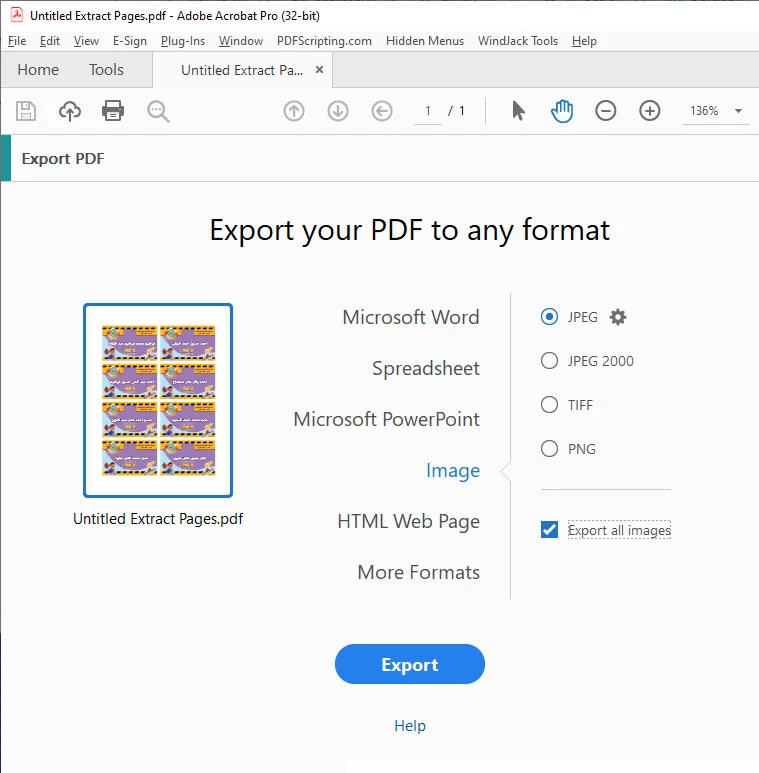Choose Microsoft PowerPoint export format

pos(386,419)
